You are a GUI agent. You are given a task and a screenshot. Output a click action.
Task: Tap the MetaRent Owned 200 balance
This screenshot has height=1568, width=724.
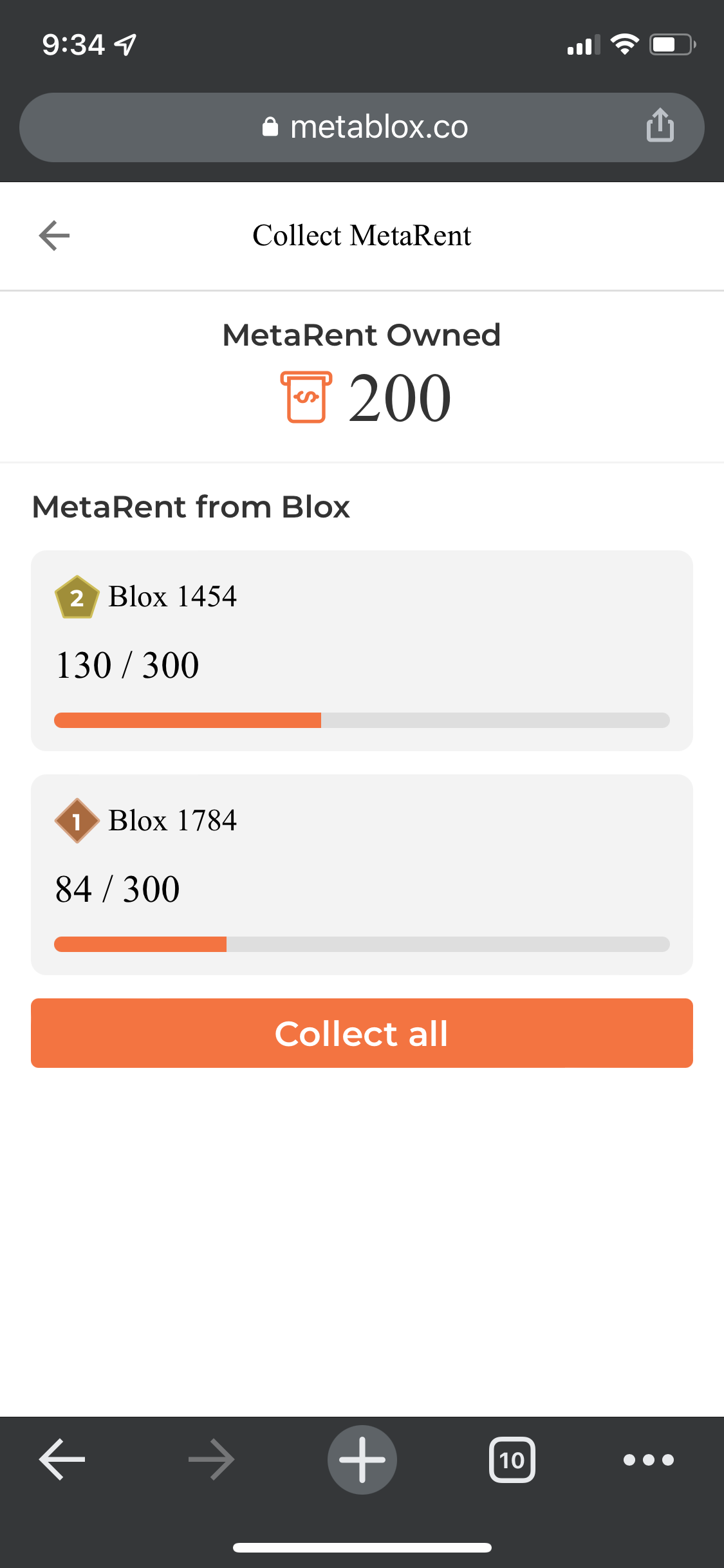(400, 398)
